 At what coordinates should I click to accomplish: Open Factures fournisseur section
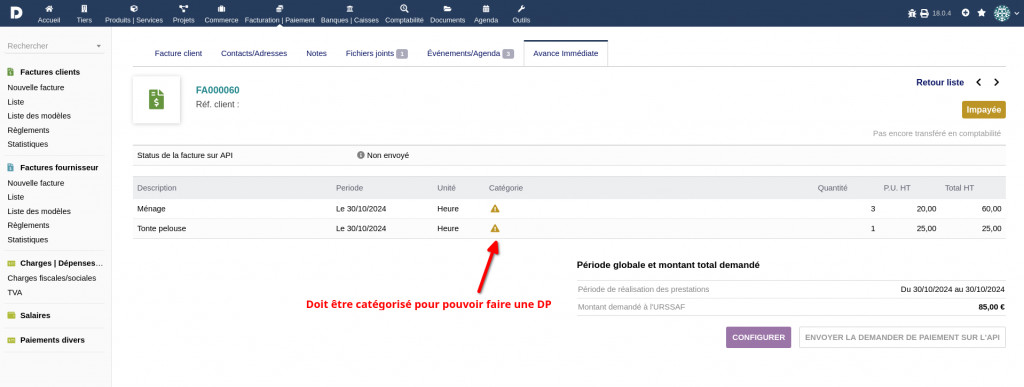[59, 168]
